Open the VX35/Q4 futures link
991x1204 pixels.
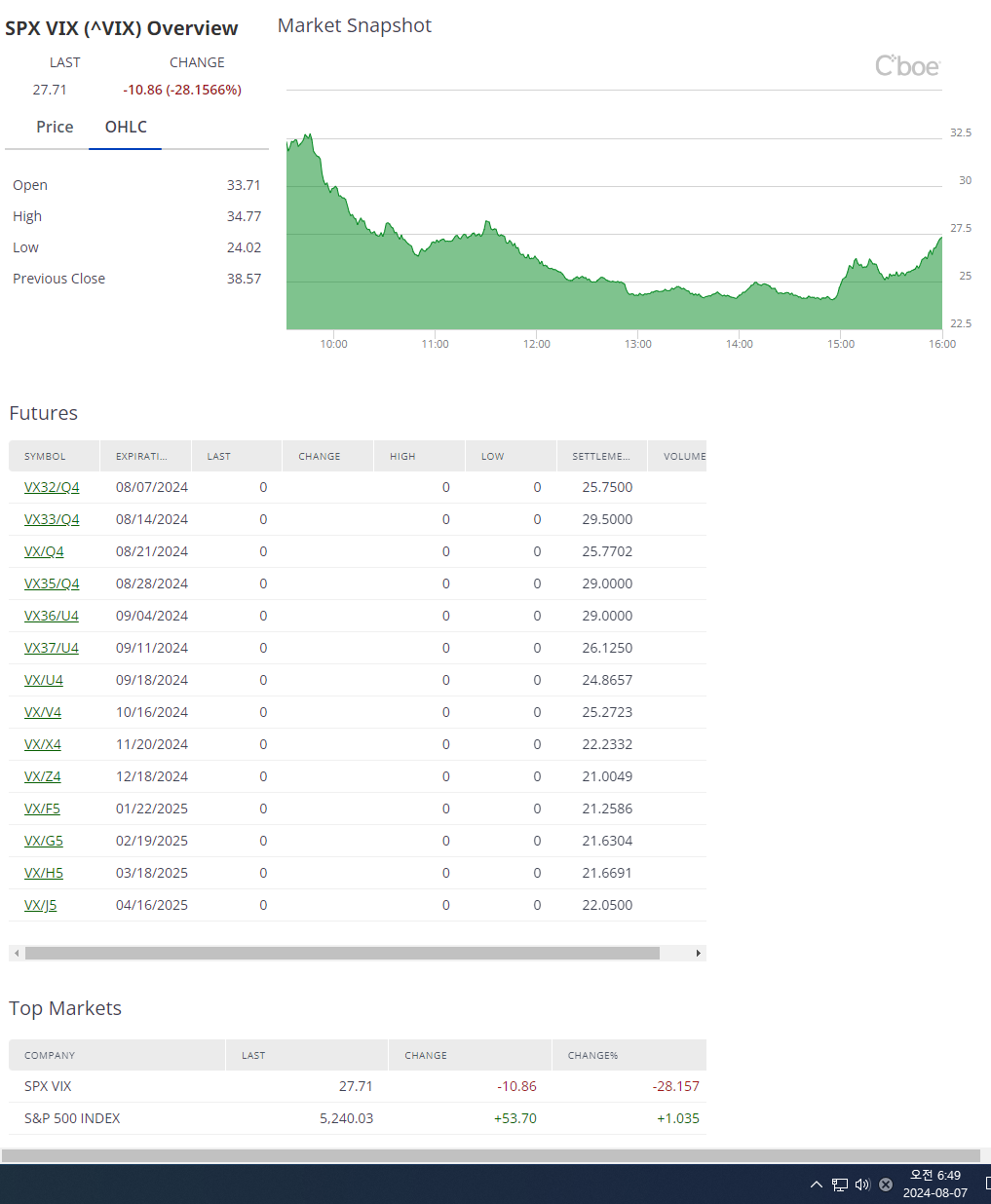pyautogui.click(x=52, y=583)
